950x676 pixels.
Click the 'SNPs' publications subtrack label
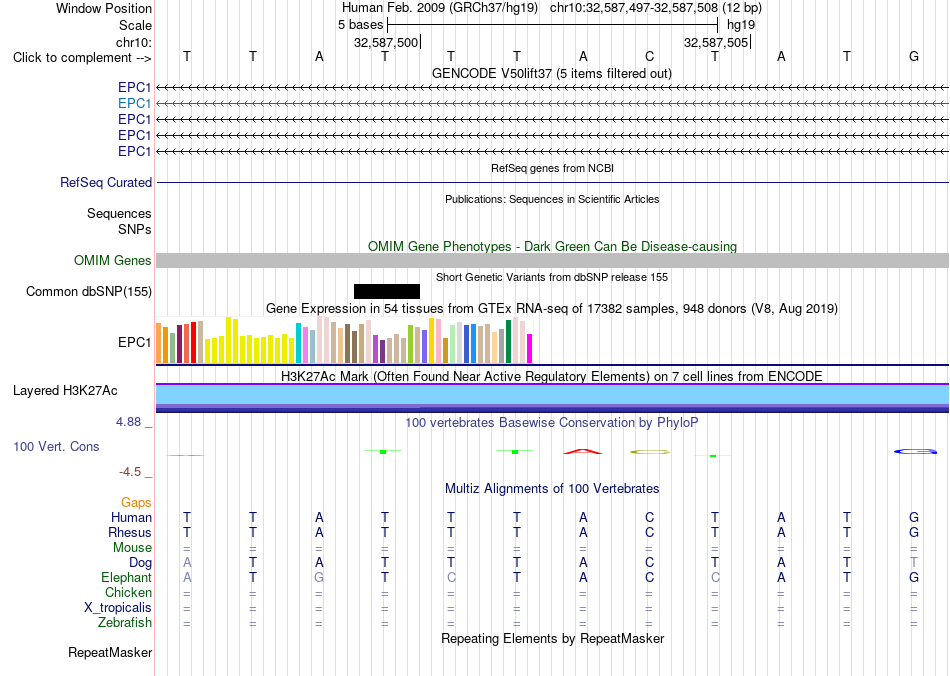pos(135,230)
